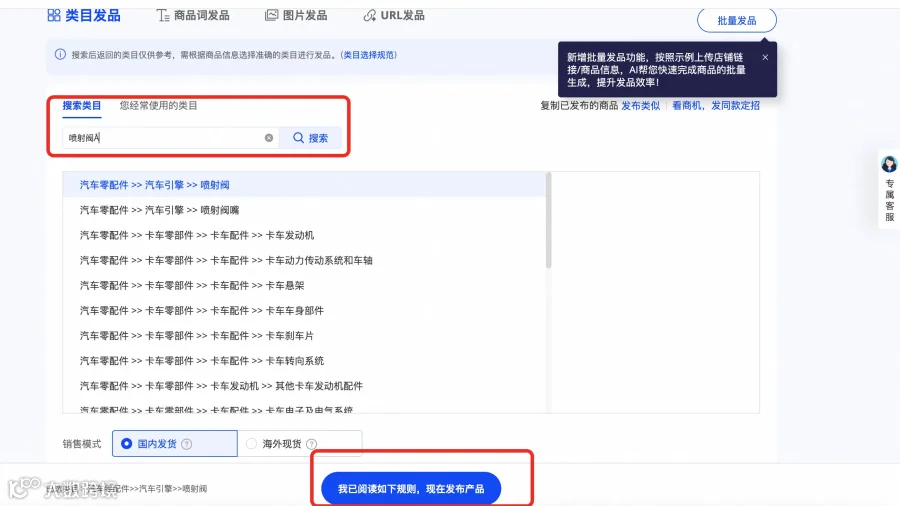This screenshot has height=506, width=900.
Task: Click the 批量发品 button
Action: [x=737, y=21]
